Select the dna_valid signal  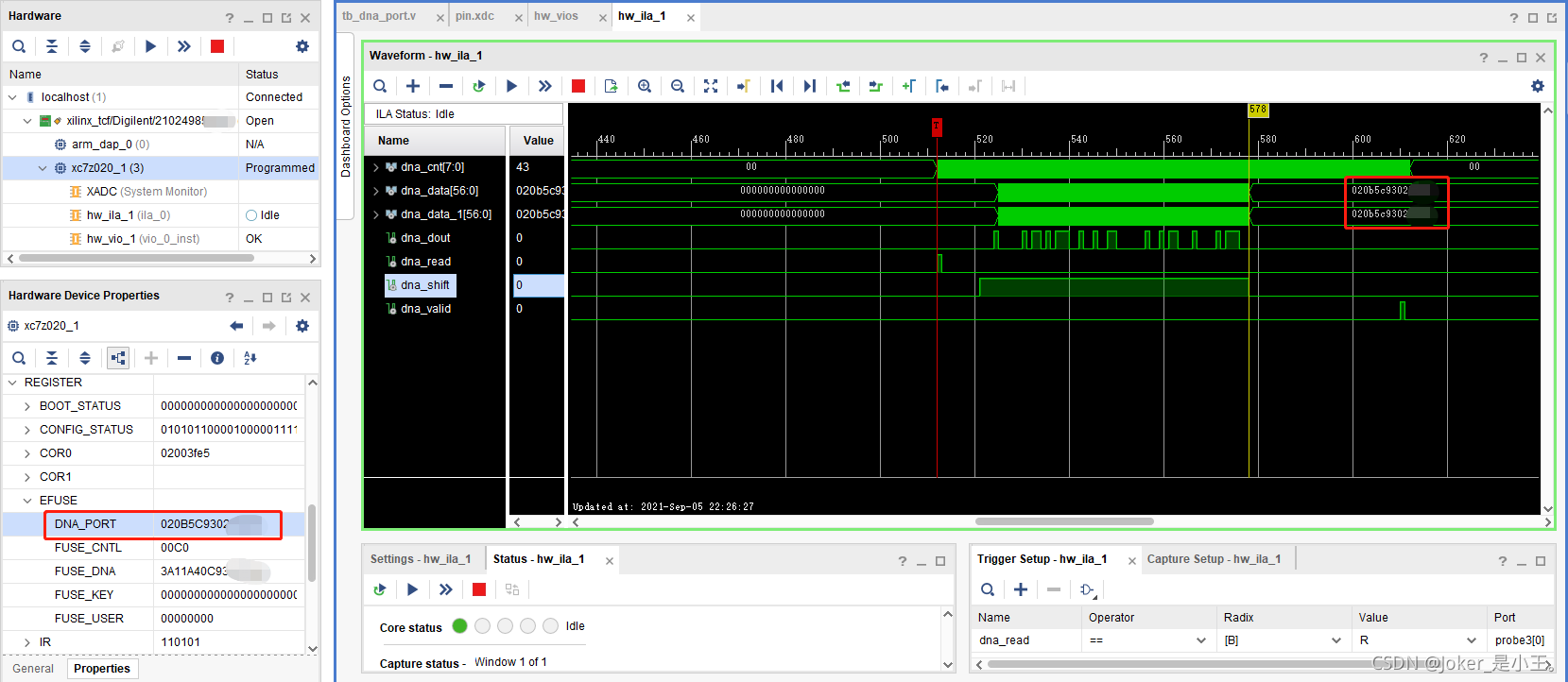[425, 309]
